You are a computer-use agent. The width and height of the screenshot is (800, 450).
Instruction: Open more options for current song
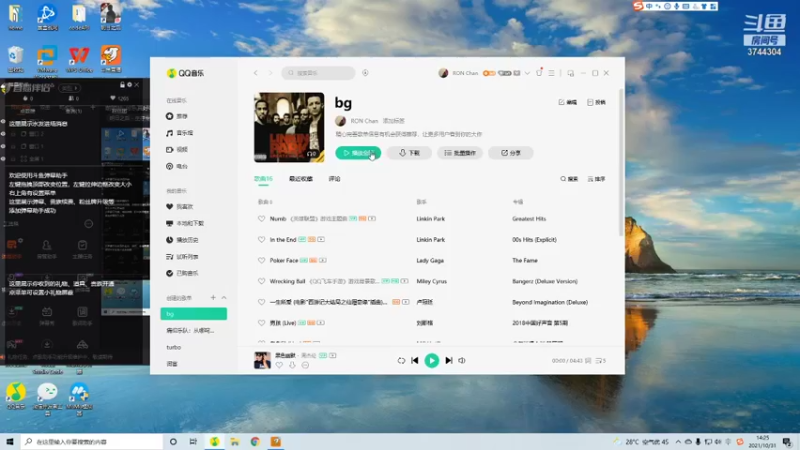click(x=305, y=365)
